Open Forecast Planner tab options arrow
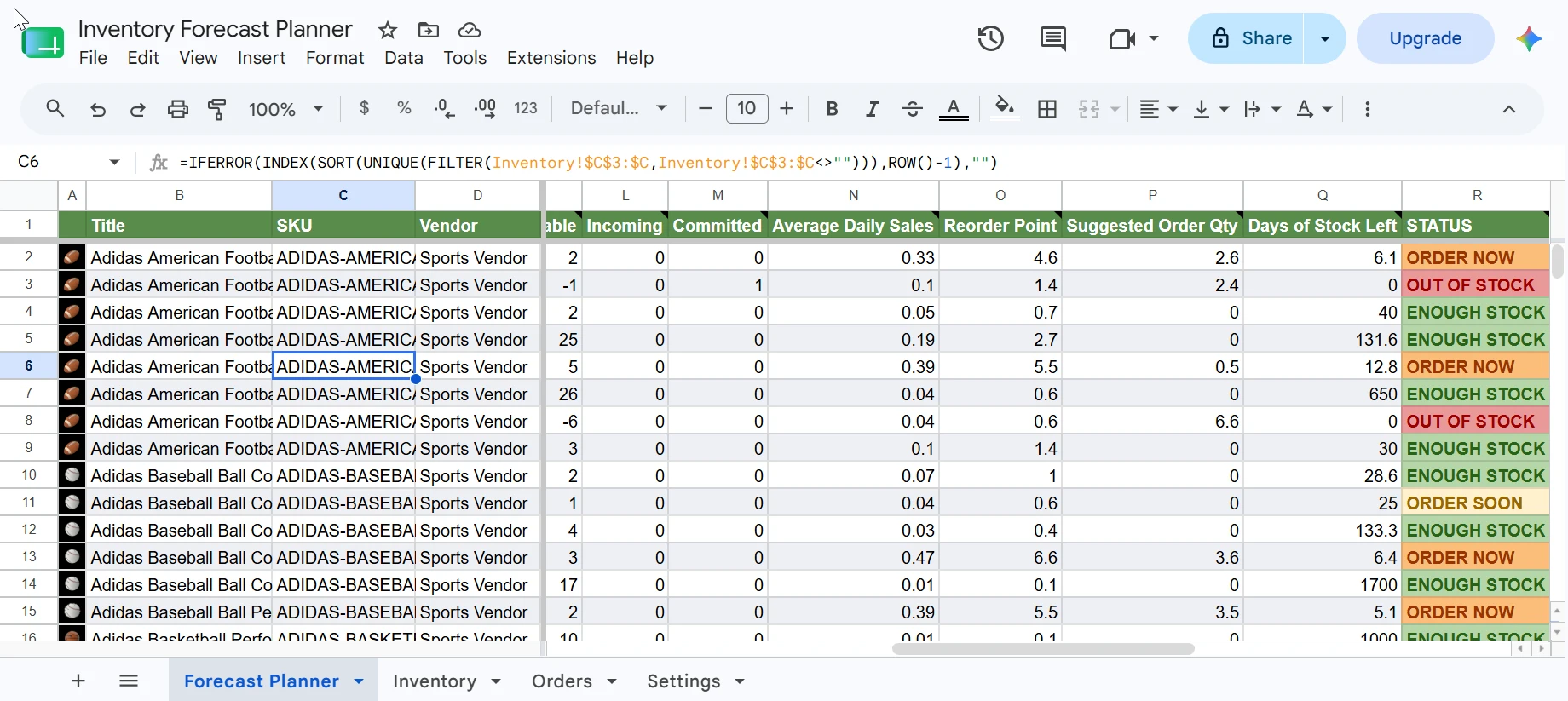This screenshot has height=701, width=1568. pos(359,681)
